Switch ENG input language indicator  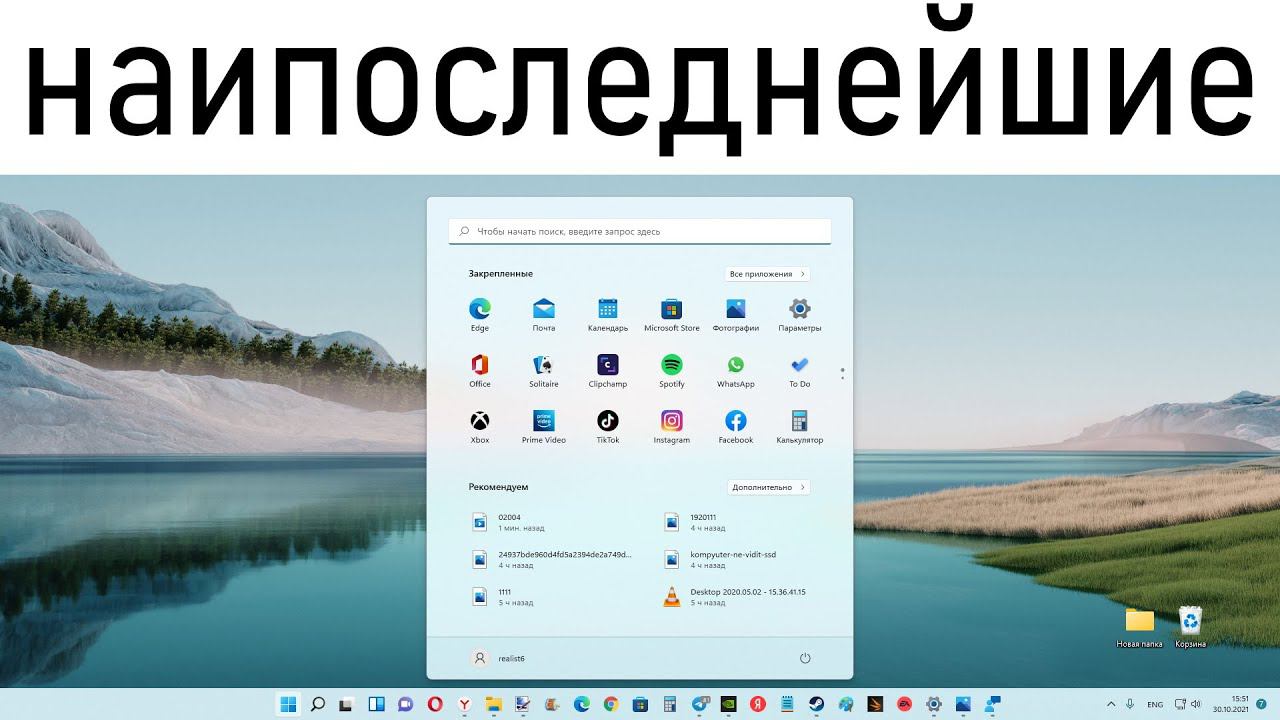coord(1155,705)
